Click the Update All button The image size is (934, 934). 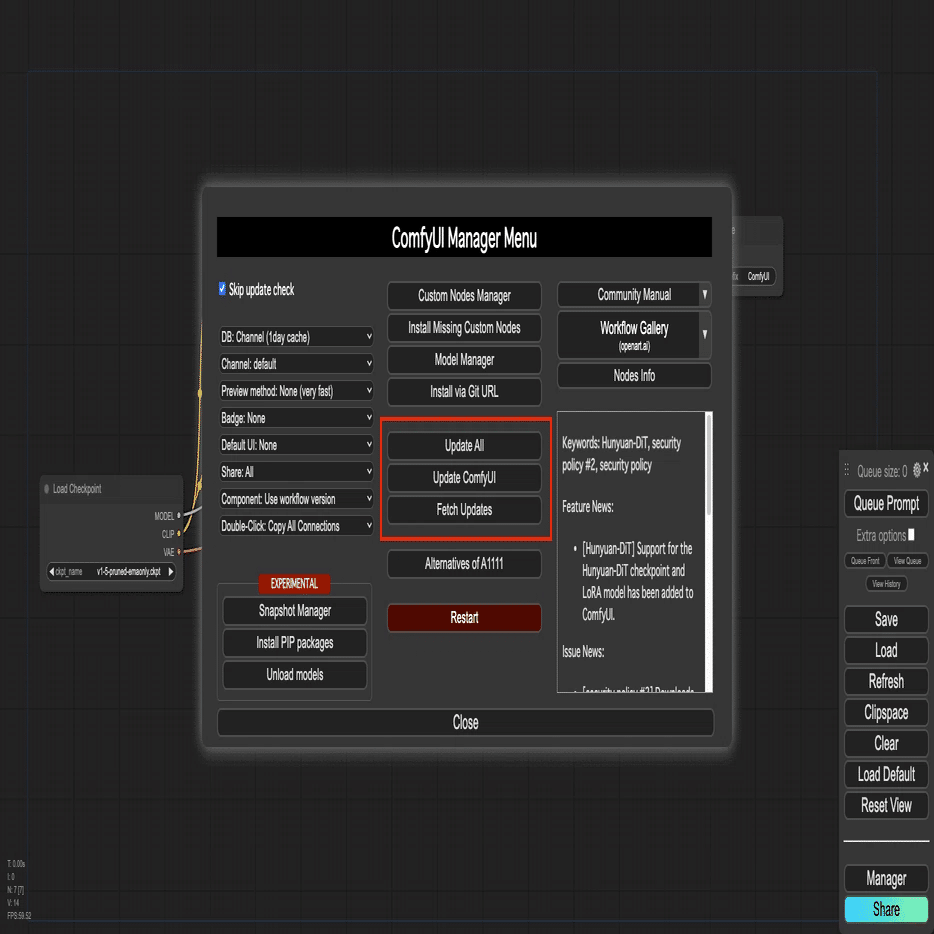464,446
